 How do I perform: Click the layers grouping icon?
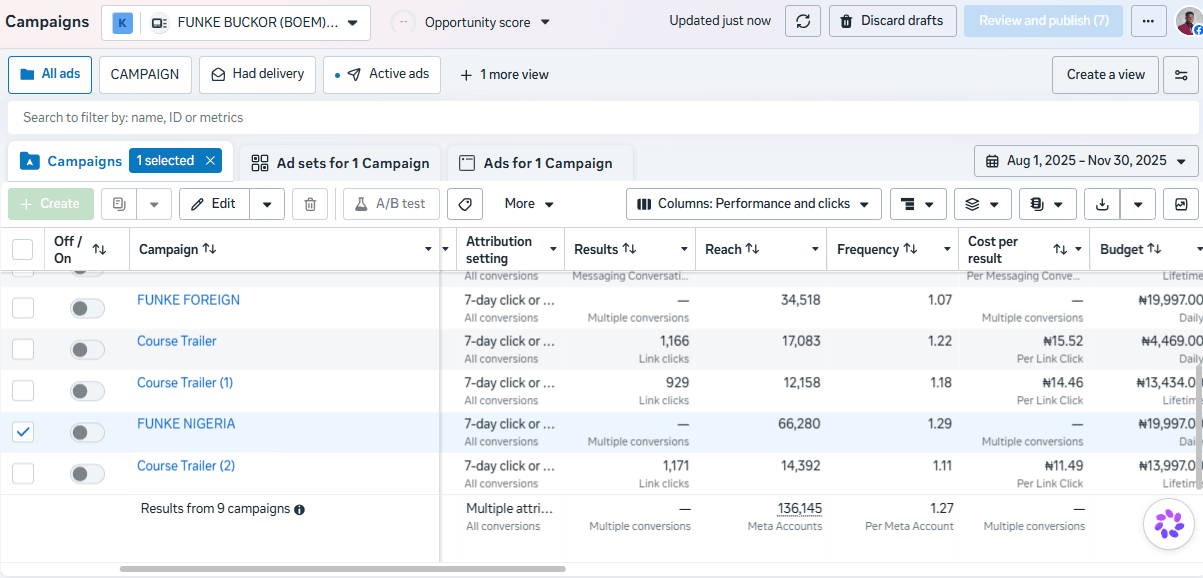coord(982,204)
